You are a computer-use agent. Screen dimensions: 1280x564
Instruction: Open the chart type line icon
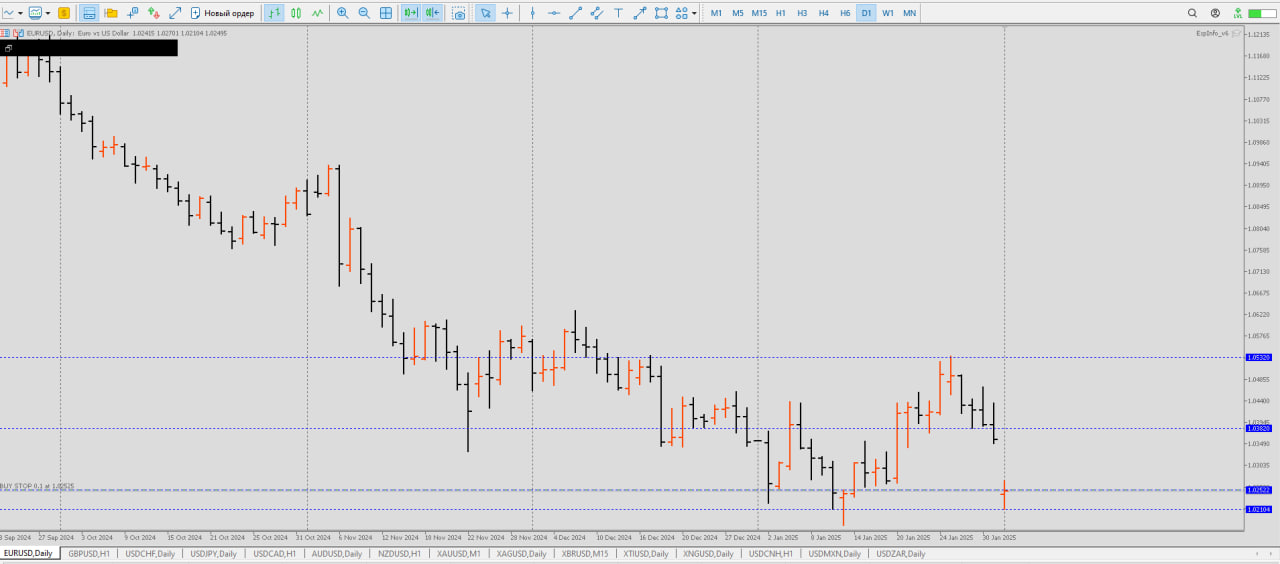tap(8, 13)
